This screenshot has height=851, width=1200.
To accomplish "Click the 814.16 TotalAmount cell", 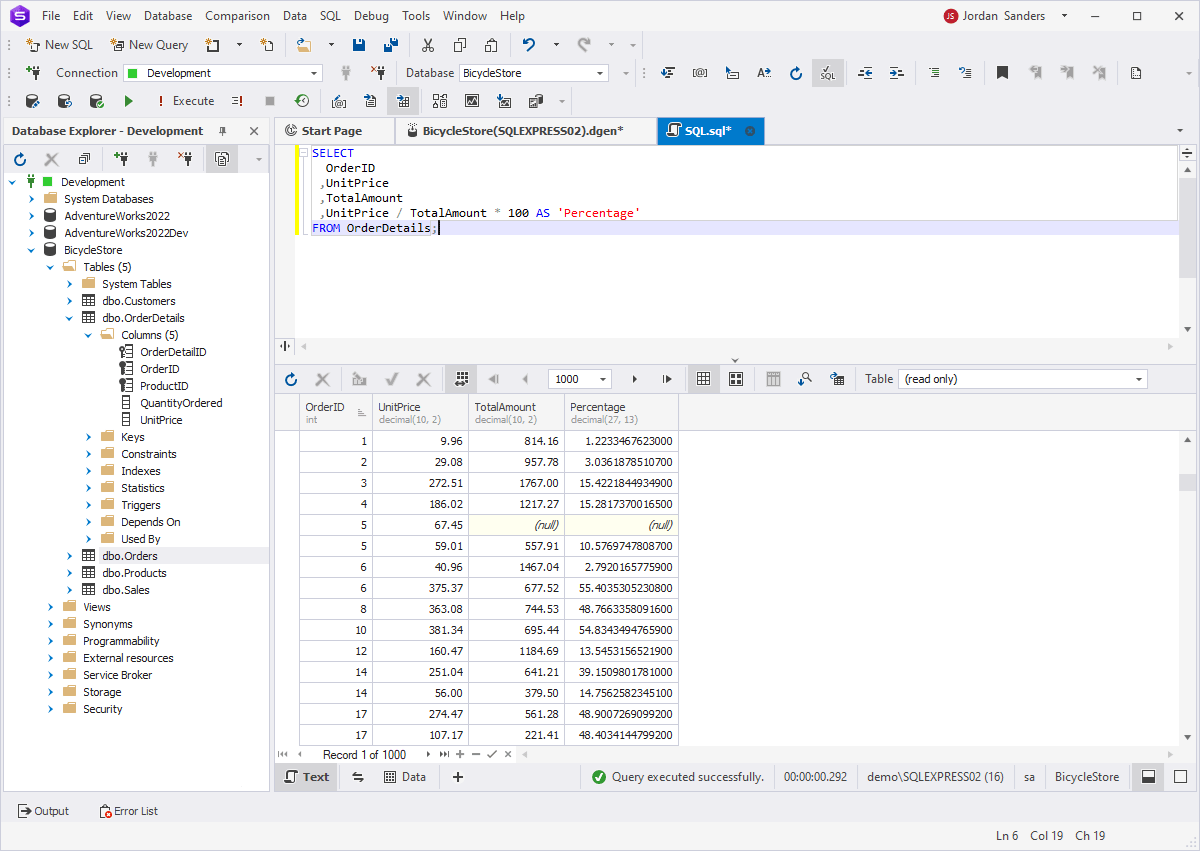I will coord(517,441).
